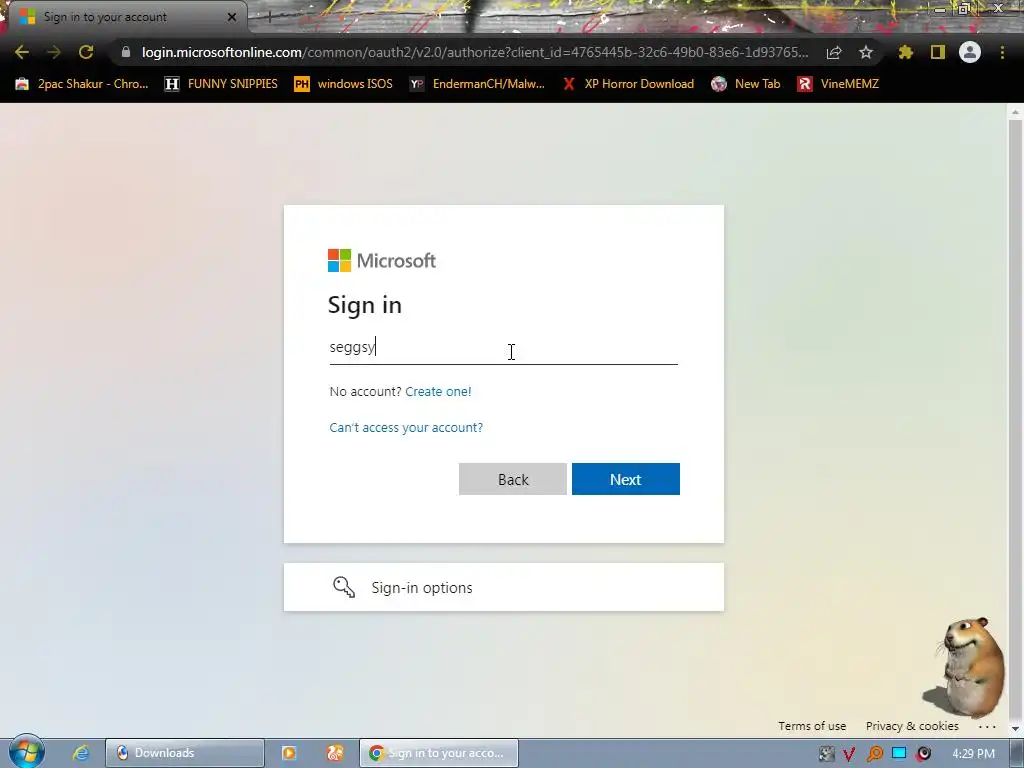Click the footer three-dots more options
1024x768 pixels.
pyautogui.click(x=987, y=726)
